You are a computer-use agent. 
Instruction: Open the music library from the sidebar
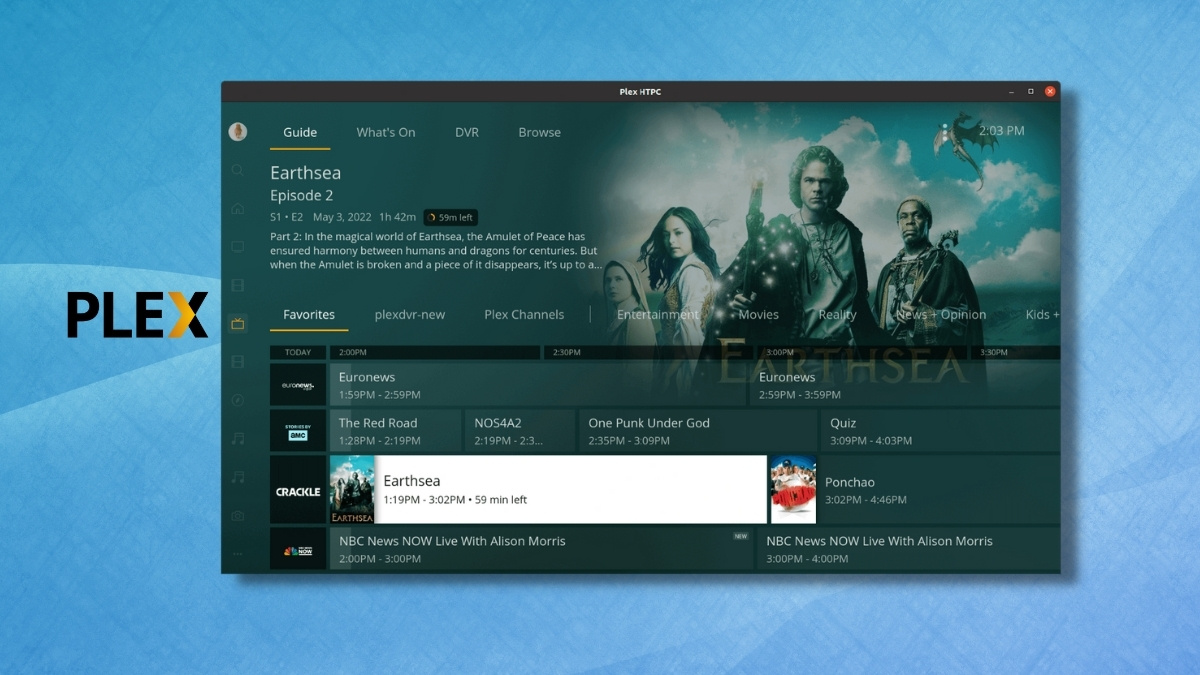[237, 437]
